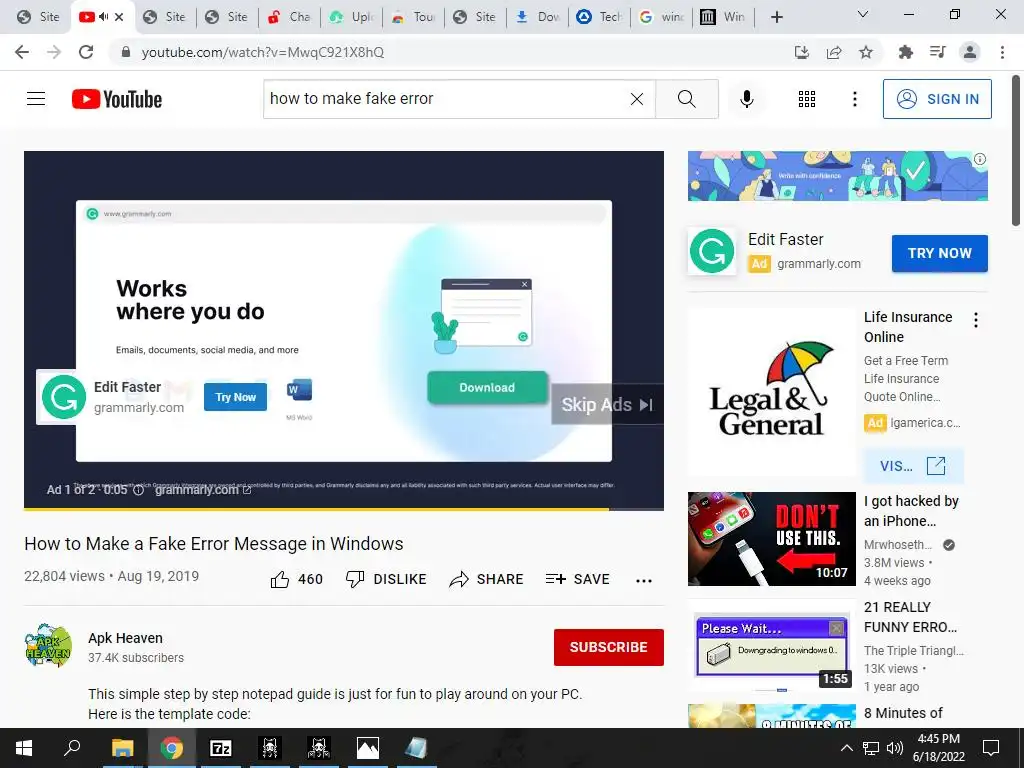Open '8 Minutes of' video title
Screen dimensions: 1024x768
(x=903, y=713)
